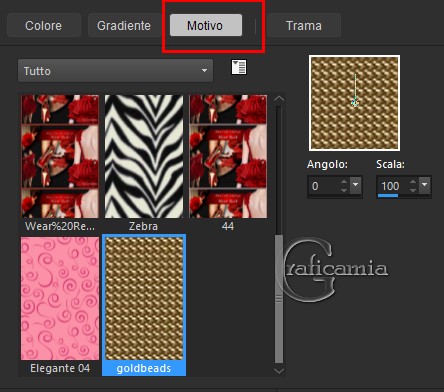Decrease Scala with the down arrow
The width and height of the screenshot is (444, 392).
pos(413,190)
